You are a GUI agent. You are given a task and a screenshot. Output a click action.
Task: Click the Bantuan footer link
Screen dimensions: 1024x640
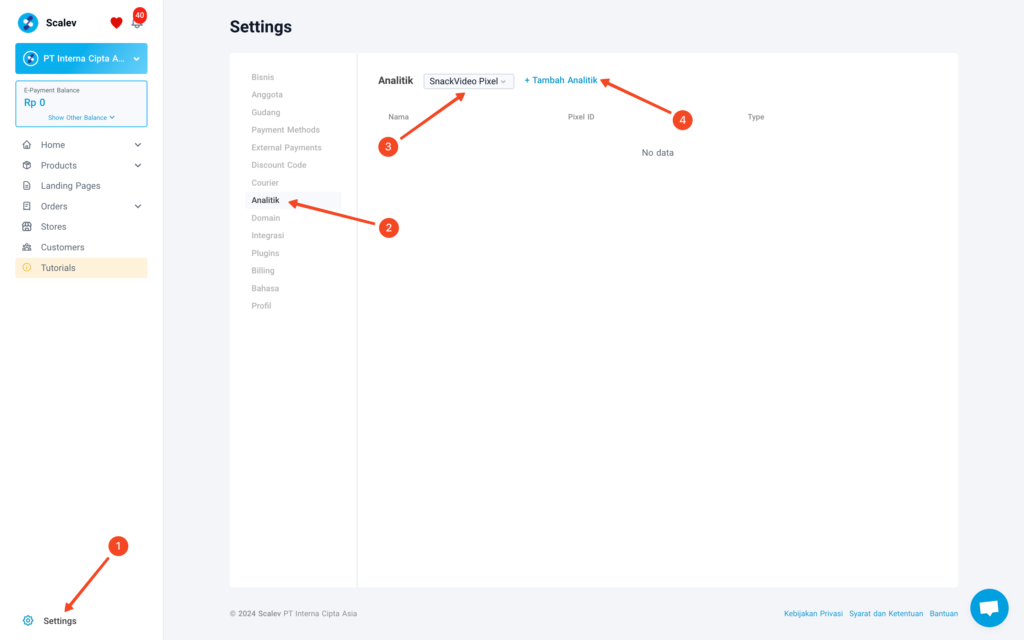pos(944,614)
